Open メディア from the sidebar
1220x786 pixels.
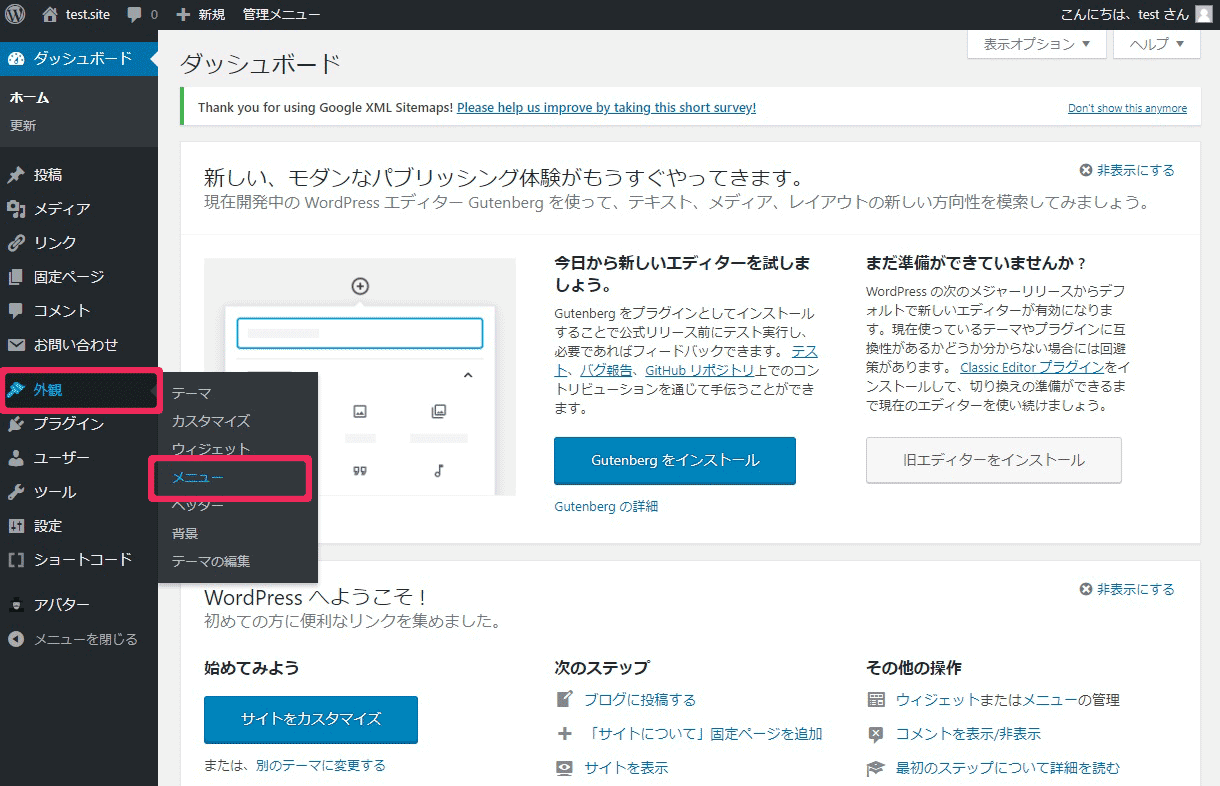[x=61, y=209]
